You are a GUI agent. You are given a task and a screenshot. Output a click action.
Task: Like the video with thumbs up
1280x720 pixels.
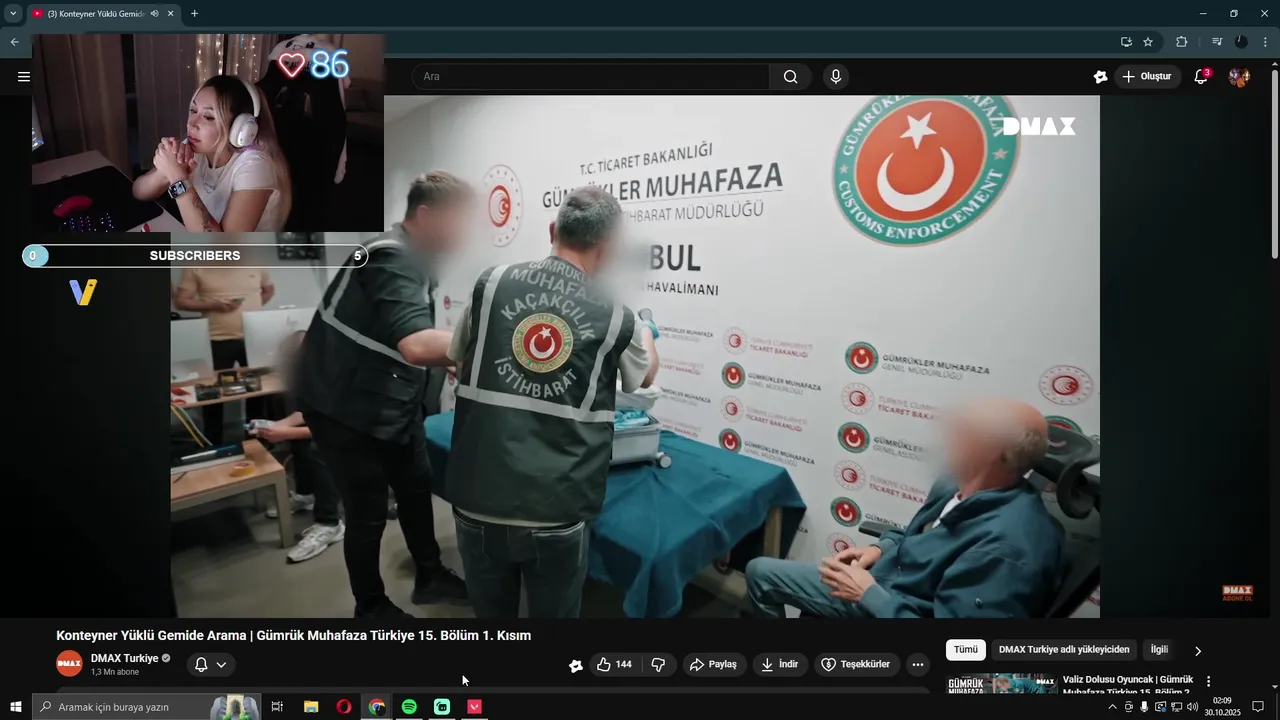[x=614, y=664]
